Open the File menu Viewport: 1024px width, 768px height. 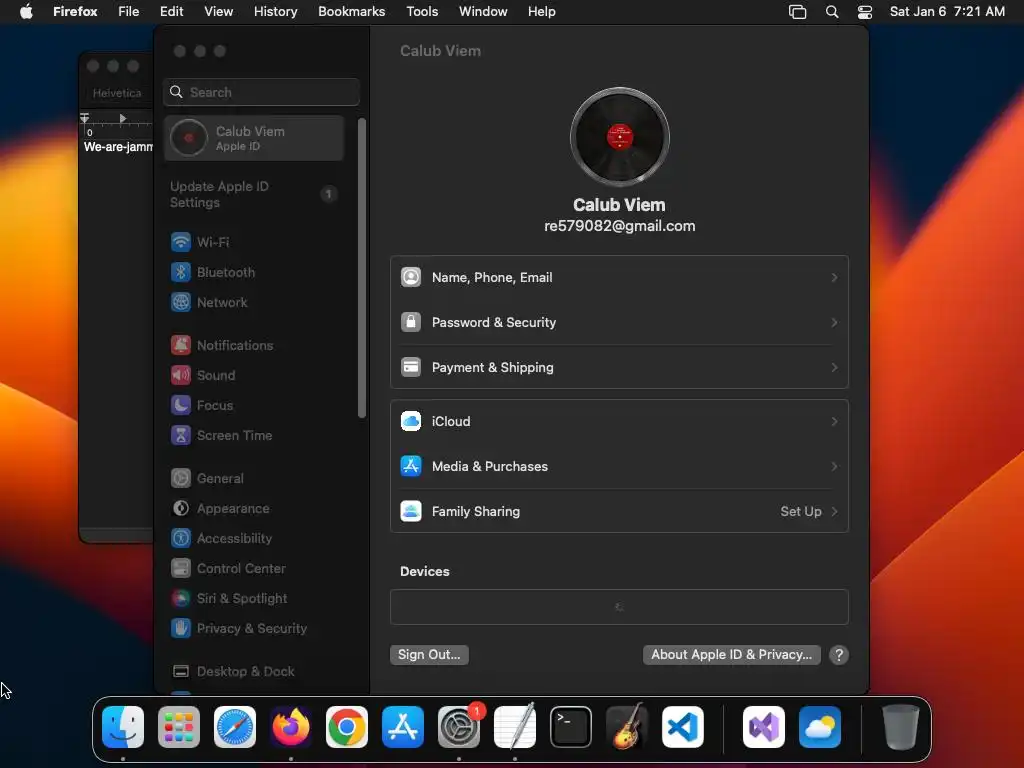click(x=129, y=12)
